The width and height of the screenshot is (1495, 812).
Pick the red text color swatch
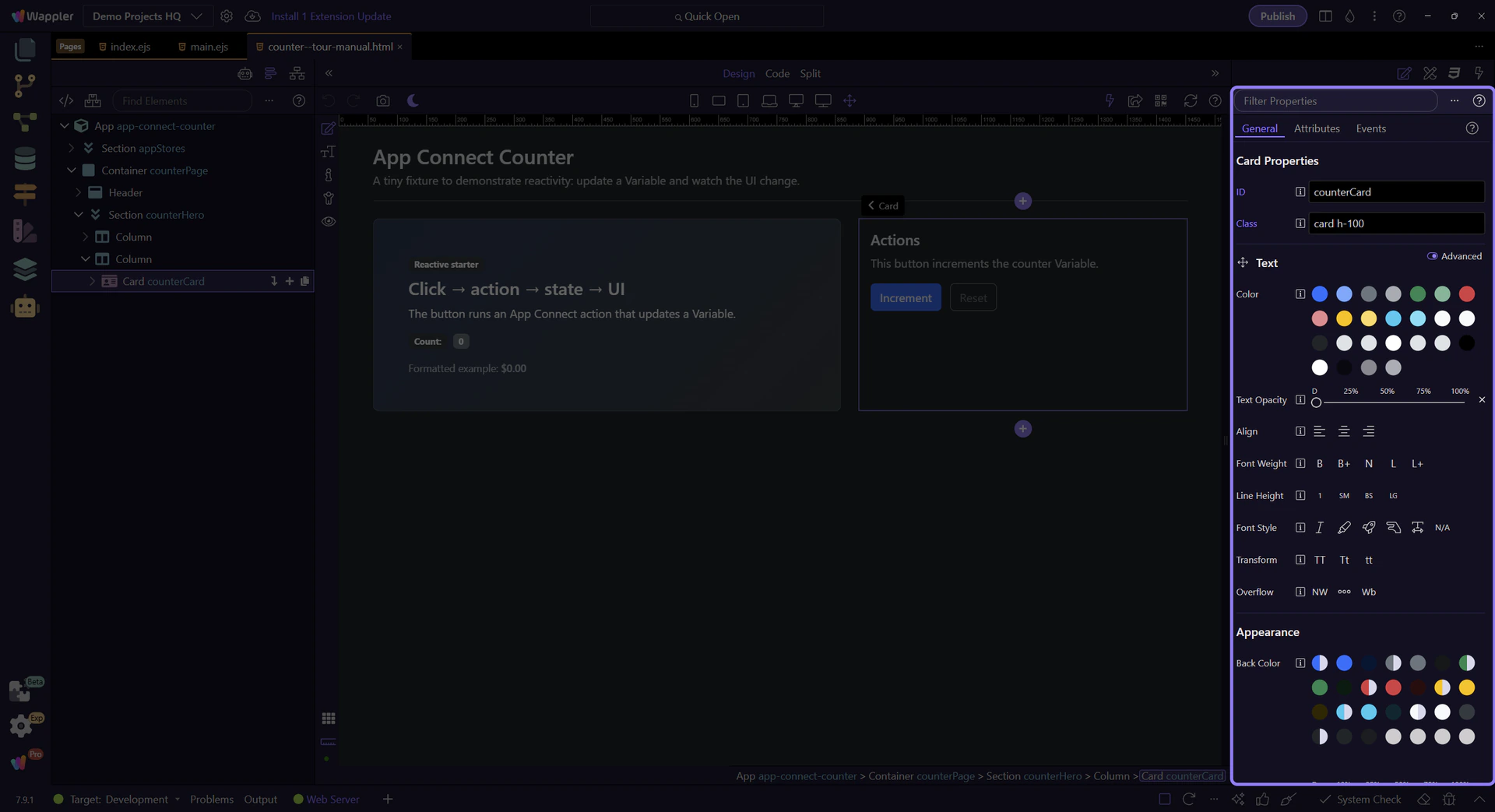click(1466, 294)
